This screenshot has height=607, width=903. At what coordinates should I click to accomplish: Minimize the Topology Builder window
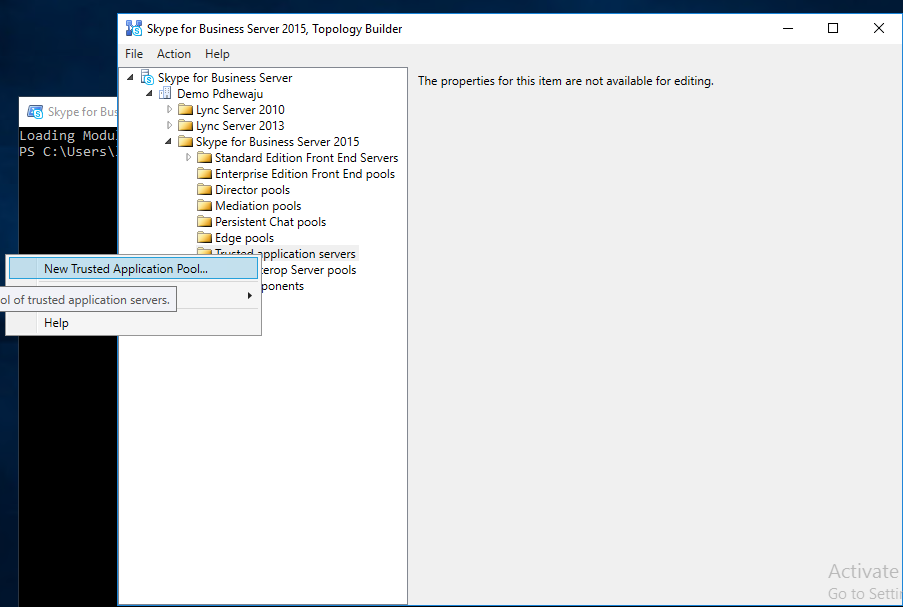click(788, 28)
